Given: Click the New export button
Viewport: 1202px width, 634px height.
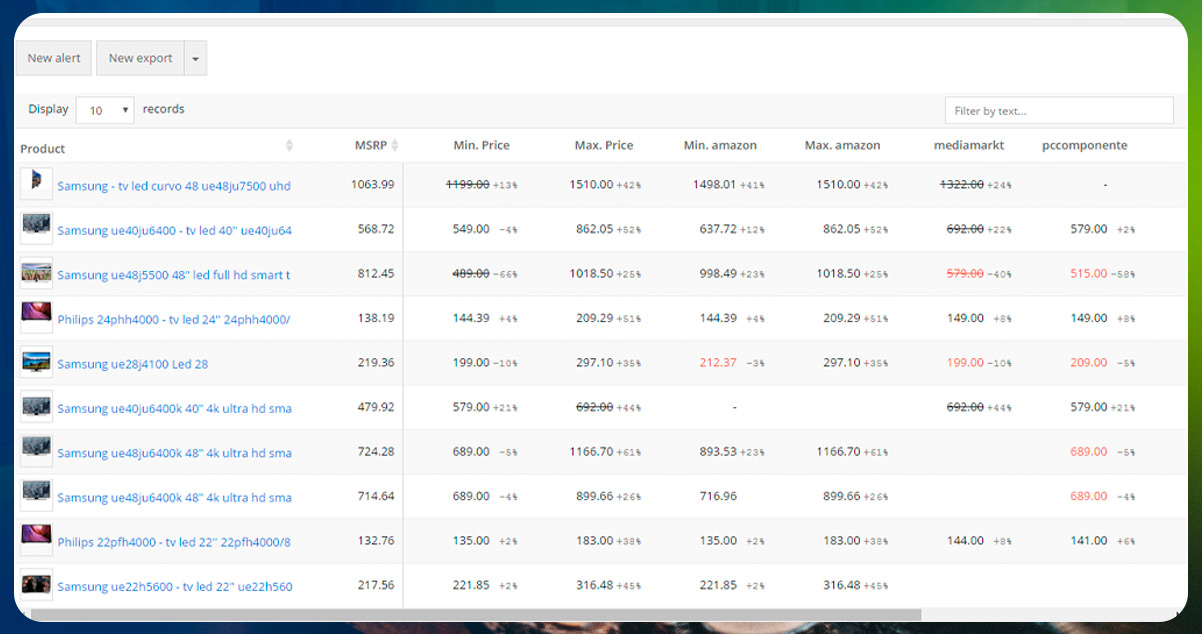Looking at the screenshot, I should tap(141, 58).
